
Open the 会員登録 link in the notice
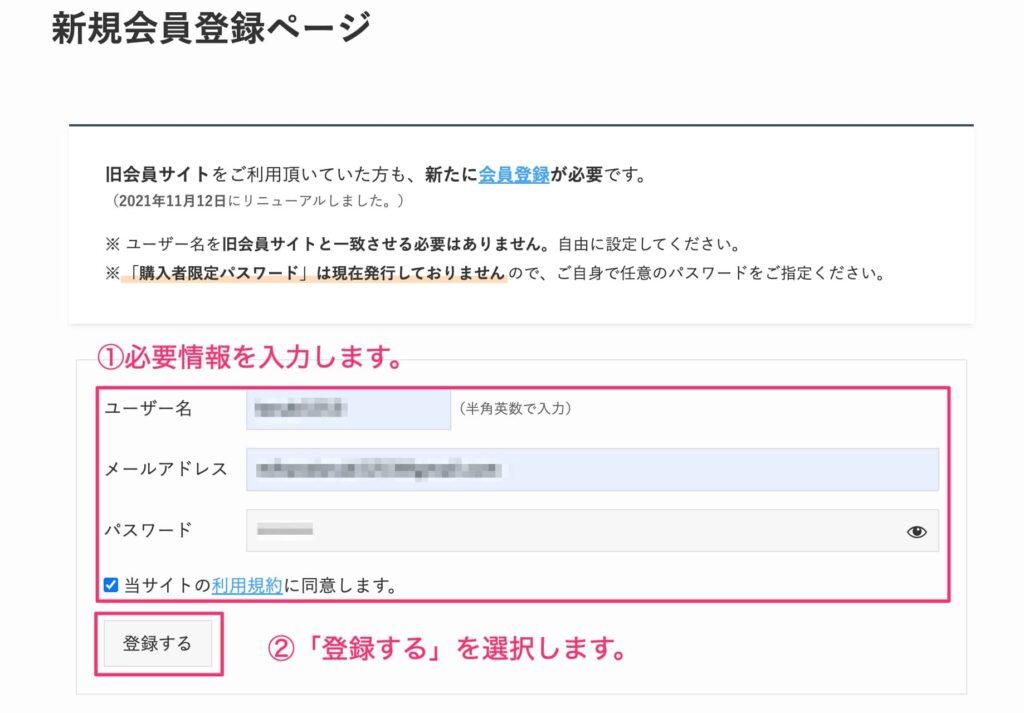(x=514, y=174)
